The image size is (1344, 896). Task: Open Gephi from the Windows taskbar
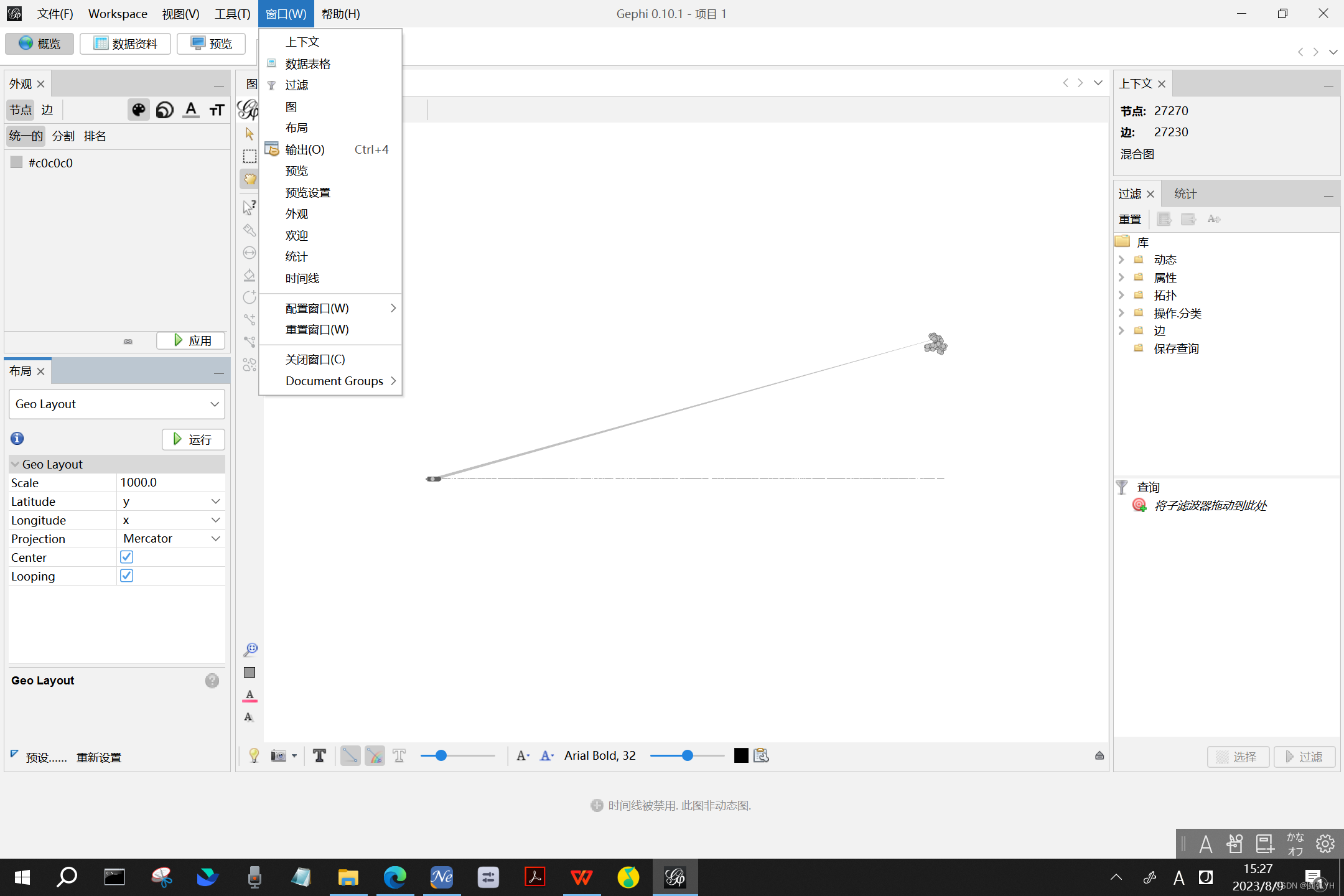point(675,877)
